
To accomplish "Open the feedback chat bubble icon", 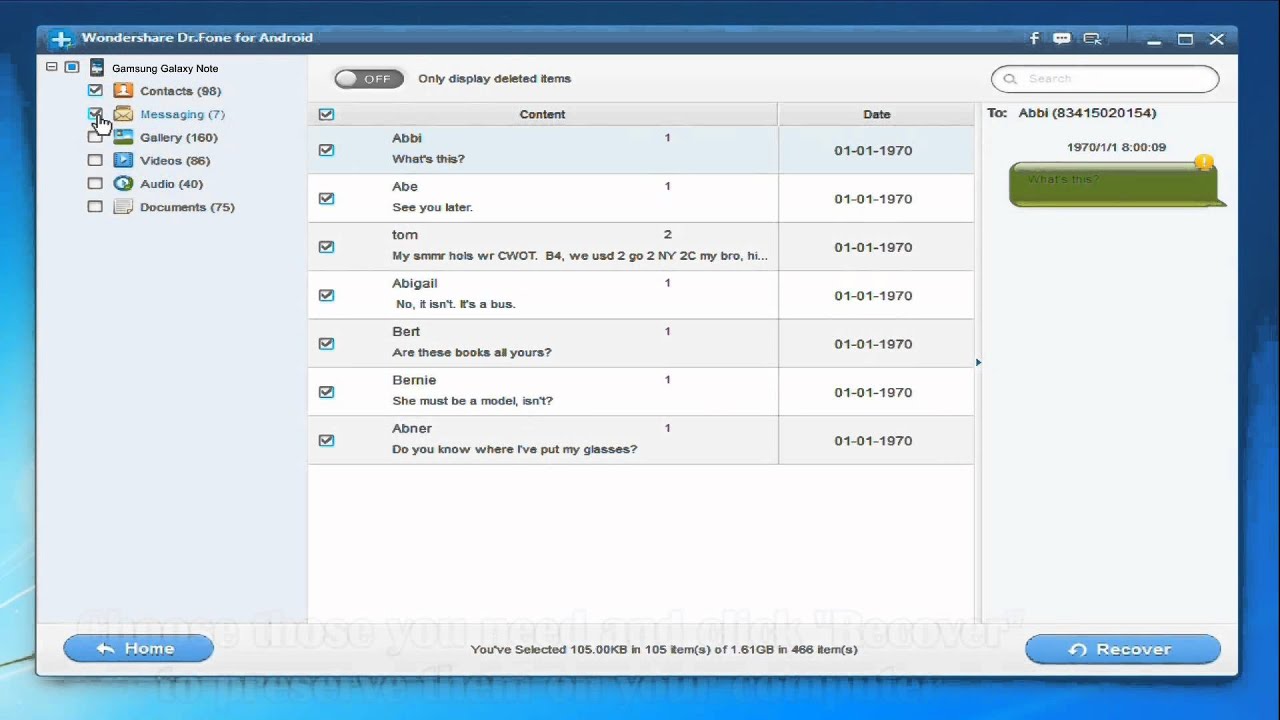I will pyautogui.click(x=1062, y=39).
